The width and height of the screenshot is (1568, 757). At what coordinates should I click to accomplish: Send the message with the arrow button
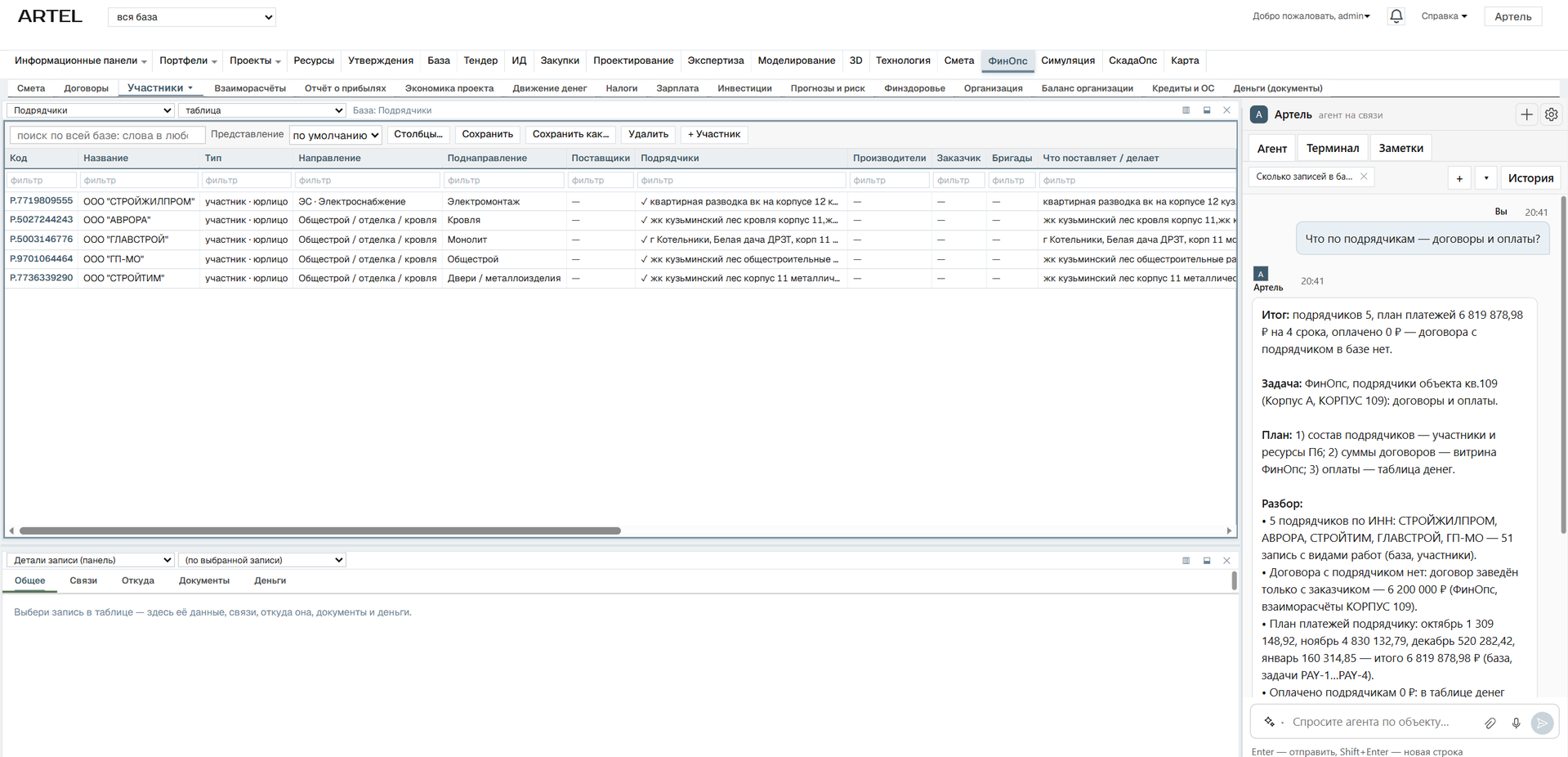(1542, 723)
